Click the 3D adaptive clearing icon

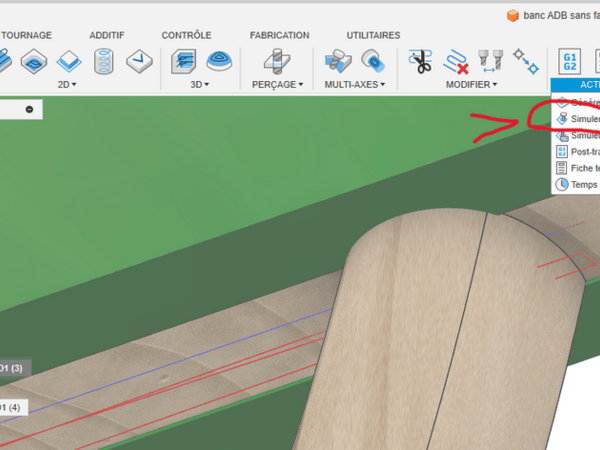click(x=182, y=62)
